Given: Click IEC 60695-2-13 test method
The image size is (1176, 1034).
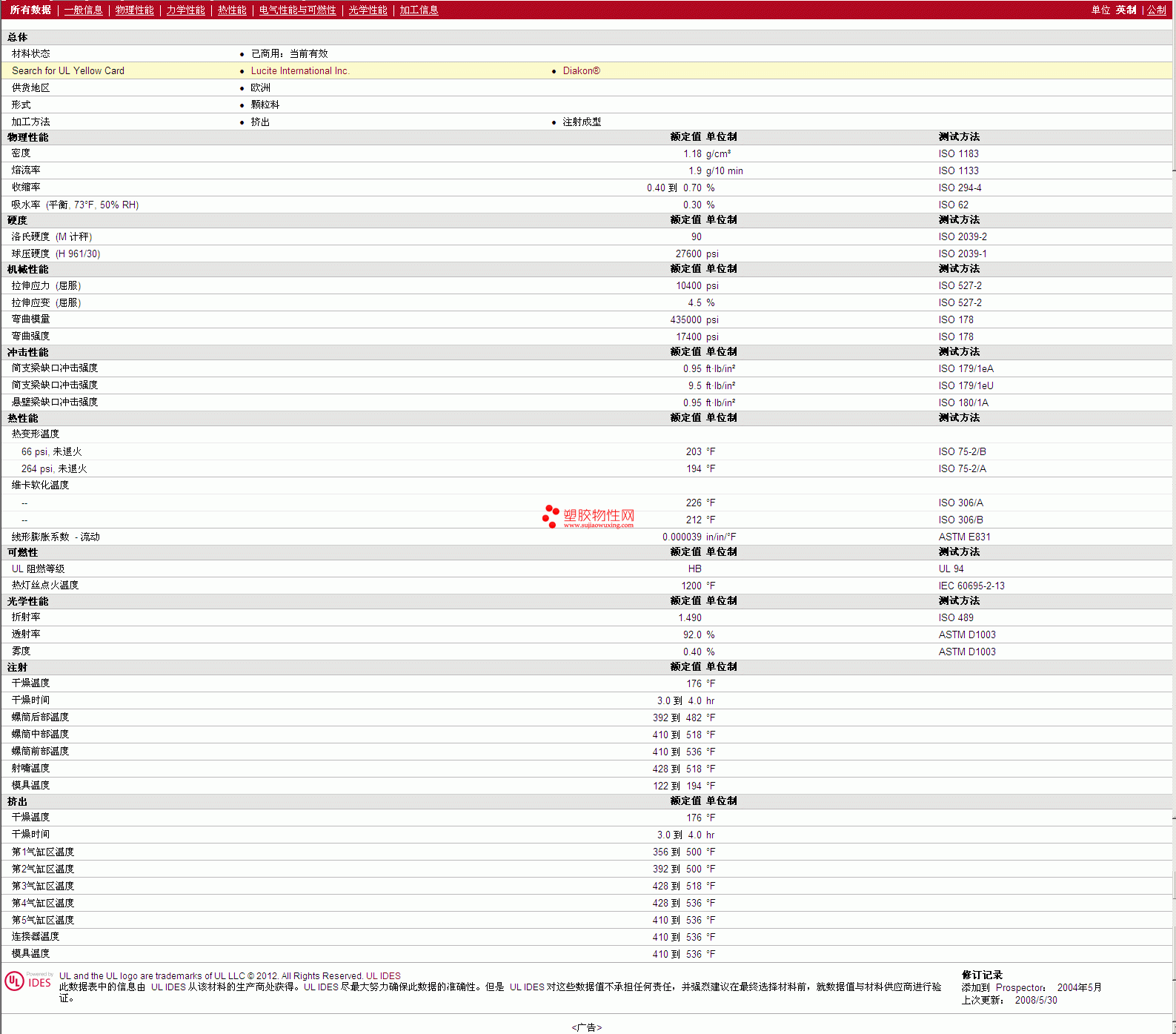Looking at the screenshot, I should (x=971, y=586).
